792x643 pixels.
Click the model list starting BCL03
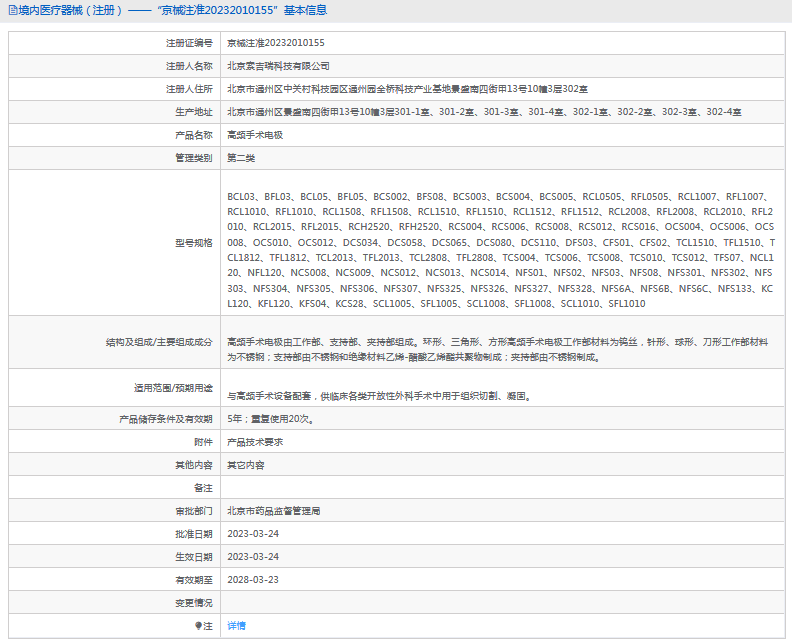coord(501,250)
